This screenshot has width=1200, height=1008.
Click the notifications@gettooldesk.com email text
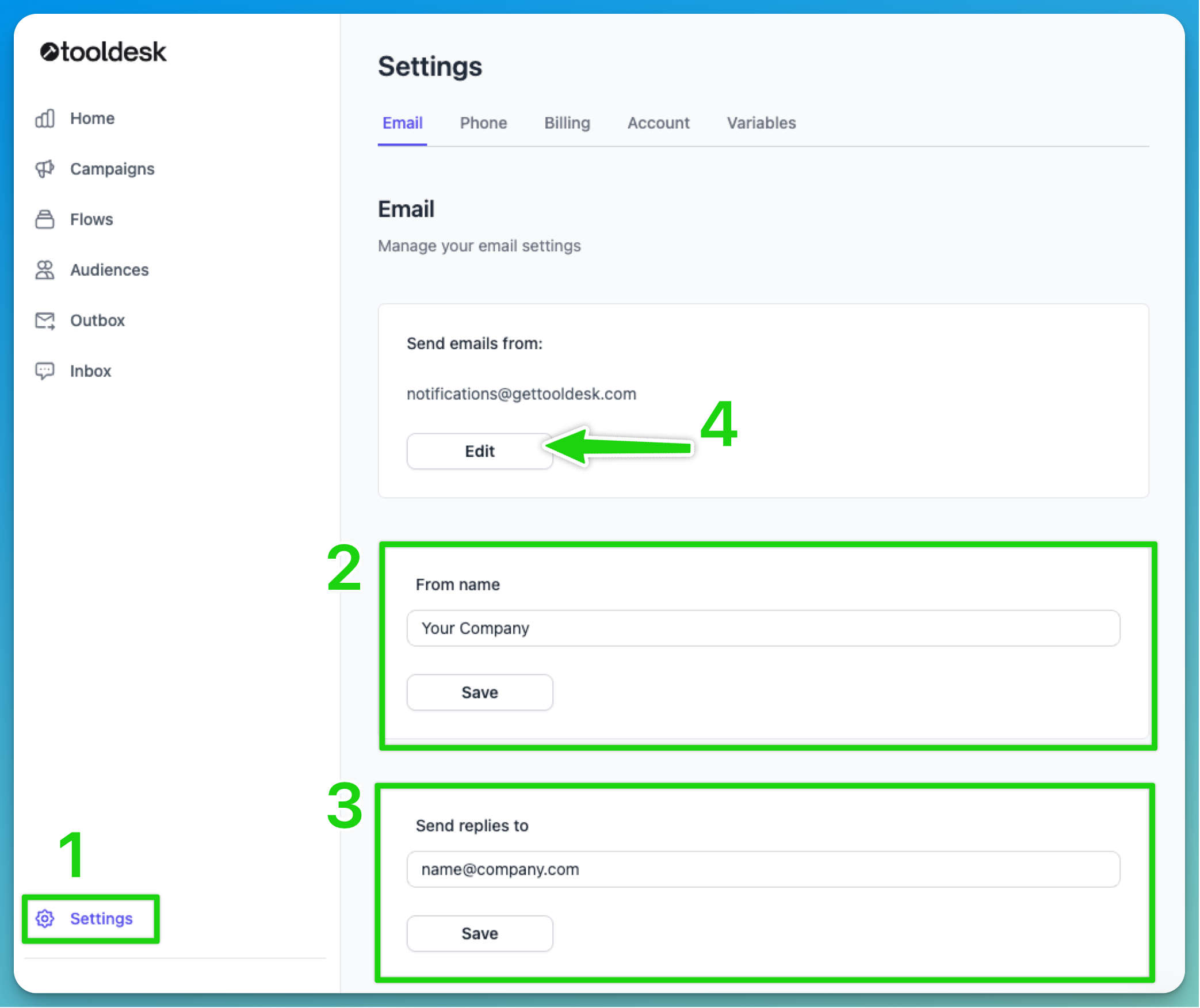521,394
